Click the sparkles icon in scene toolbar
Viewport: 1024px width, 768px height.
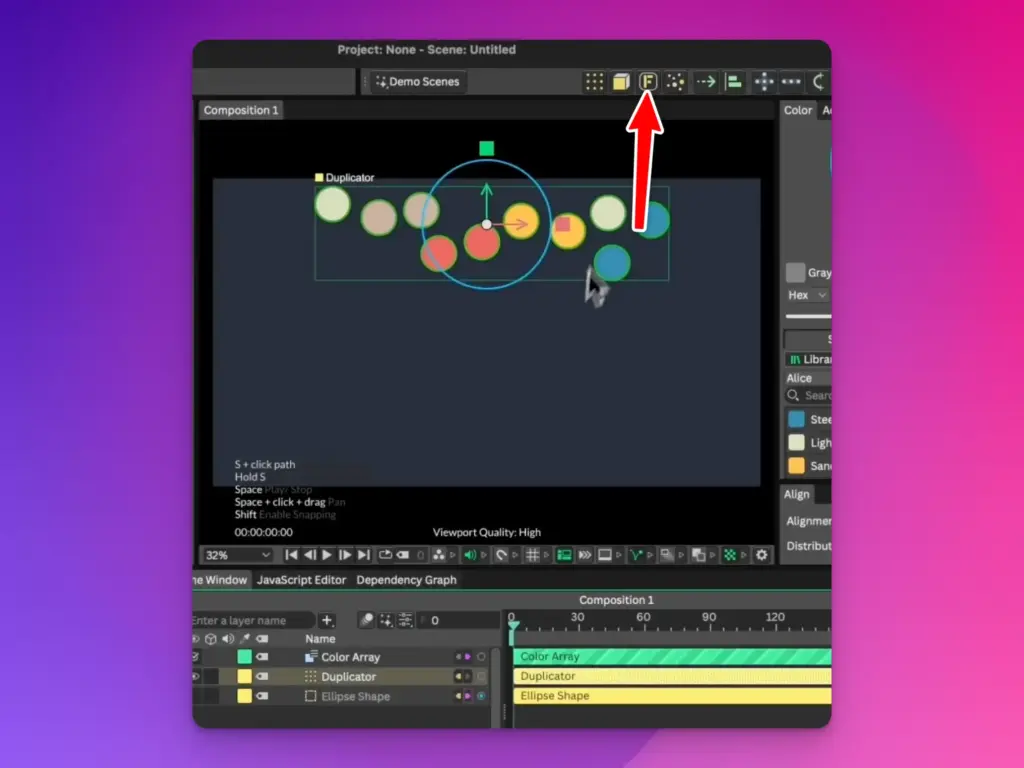pos(386,620)
